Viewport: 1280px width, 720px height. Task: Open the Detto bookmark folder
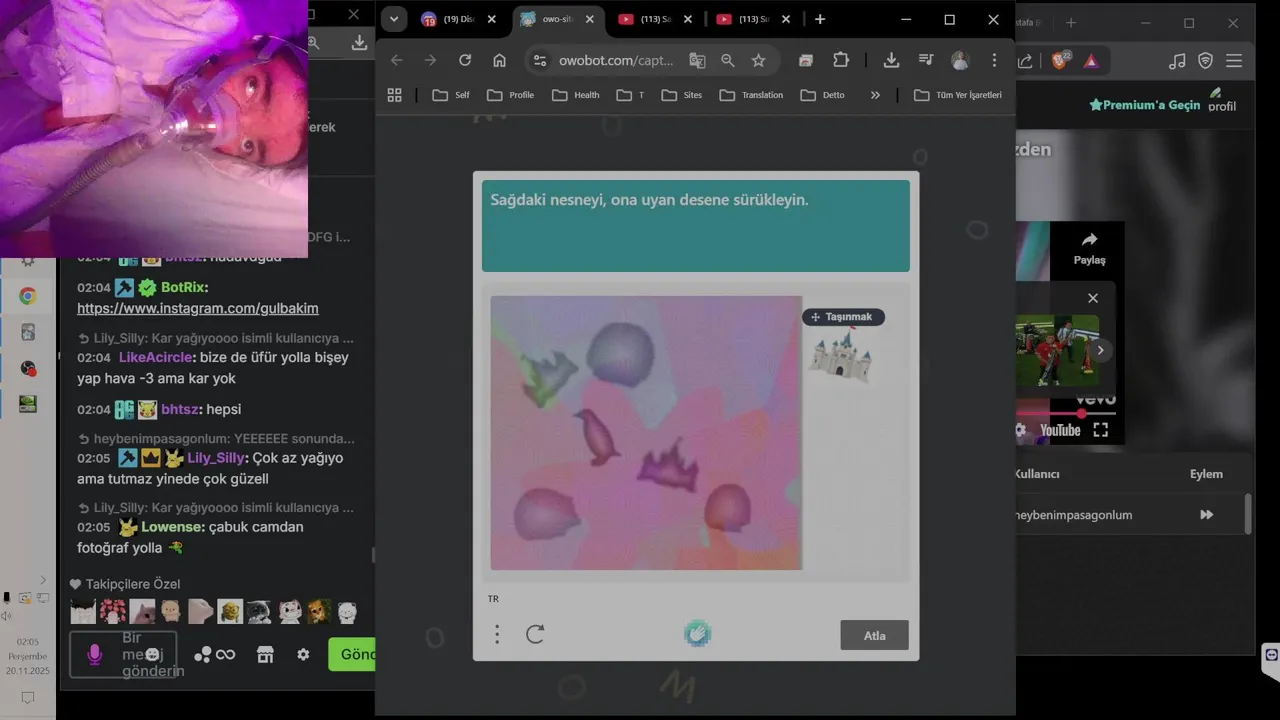click(822, 95)
